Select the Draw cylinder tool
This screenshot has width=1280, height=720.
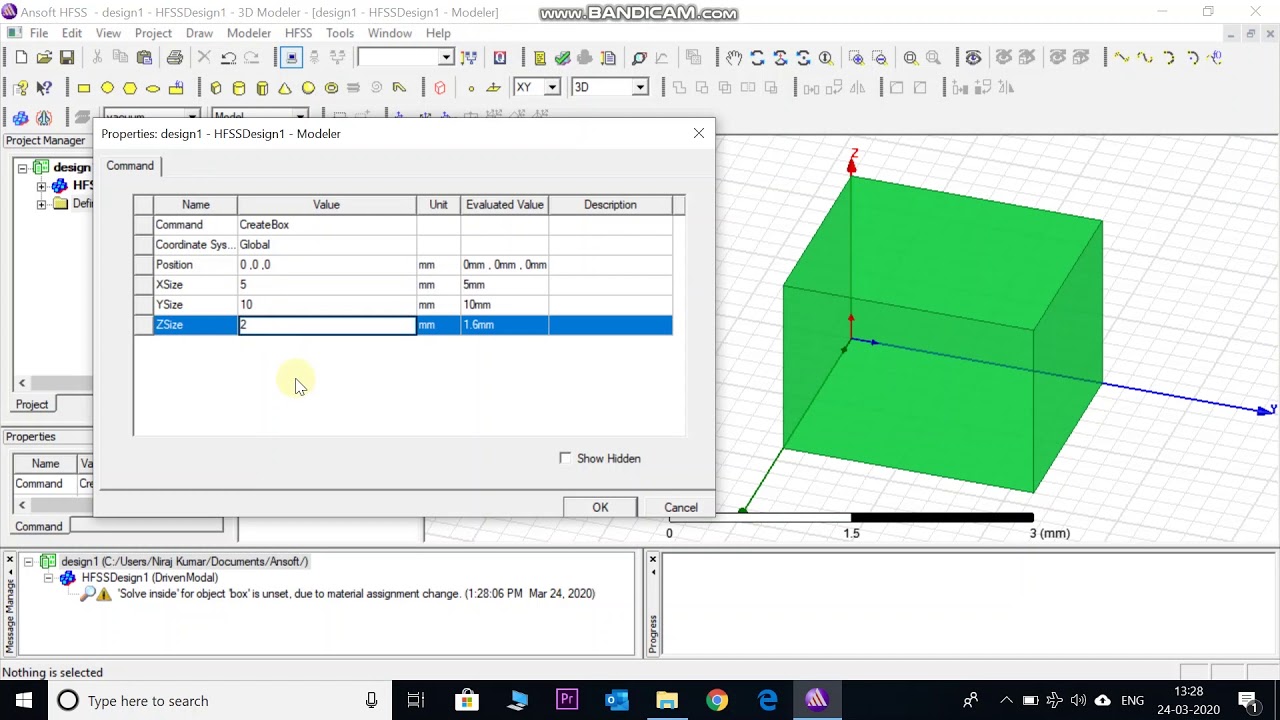coord(239,88)
